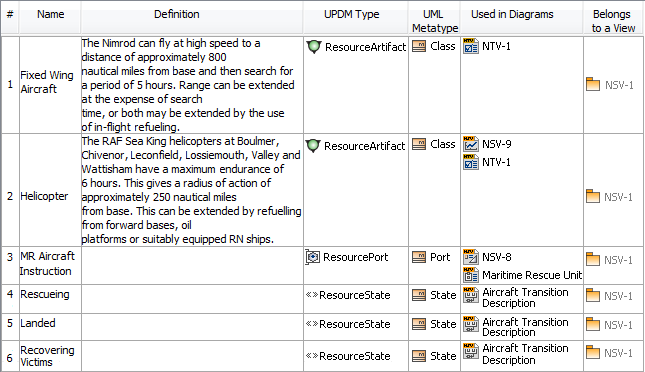Click the ResourceArtifact icon in Fixed Wing Aircraft row
645x372 pixels.
point(313,46)
